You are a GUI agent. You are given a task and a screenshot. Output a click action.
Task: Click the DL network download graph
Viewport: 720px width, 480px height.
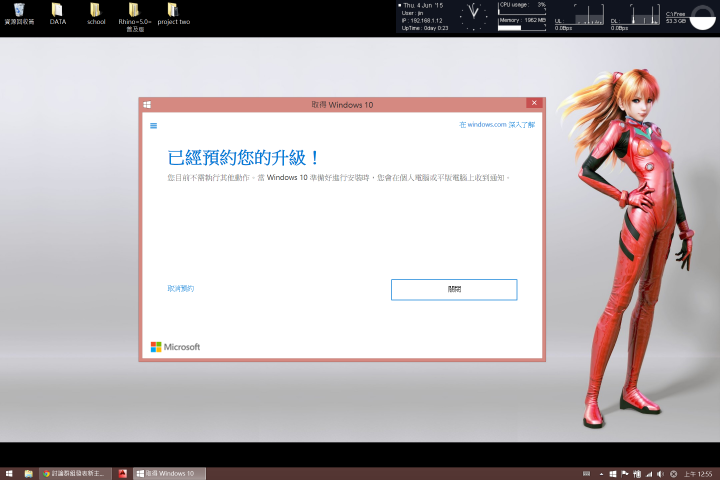coord(635,17)
